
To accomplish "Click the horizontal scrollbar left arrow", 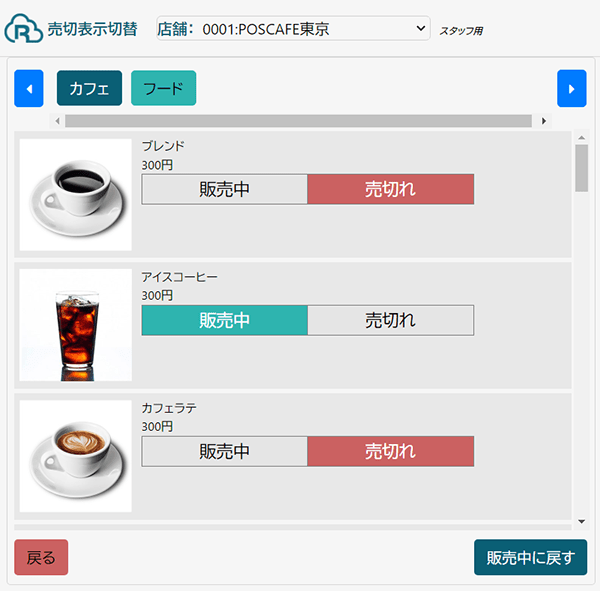I will point(57,121).
